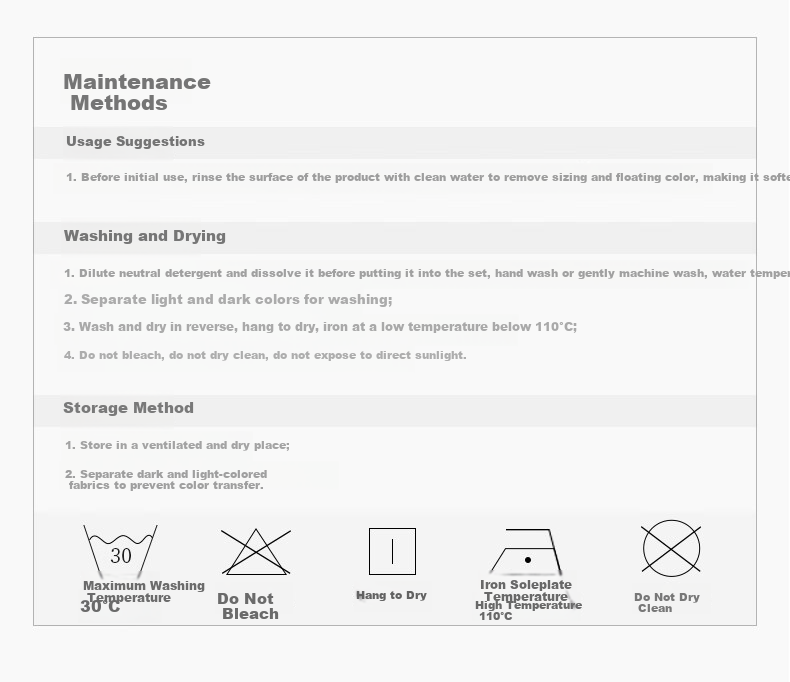This screenshot has height=682, width=790.
Task: Click the Do Not Dry Clean label
Action: tap(667, 602)
